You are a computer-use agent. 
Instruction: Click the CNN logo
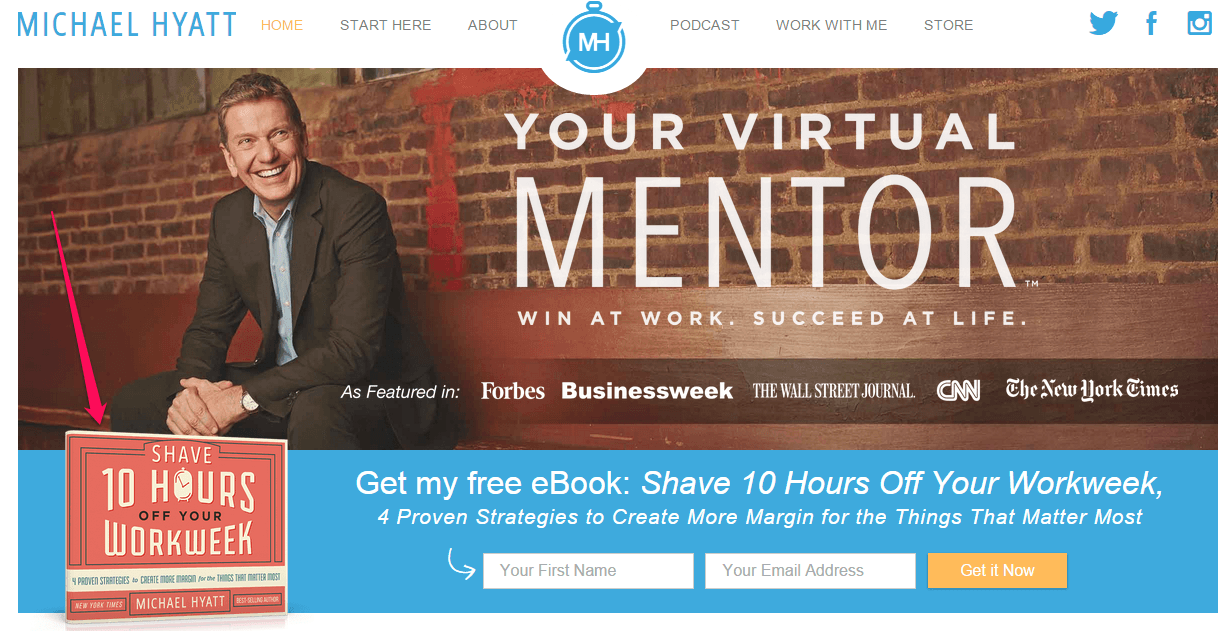[958, 391]
